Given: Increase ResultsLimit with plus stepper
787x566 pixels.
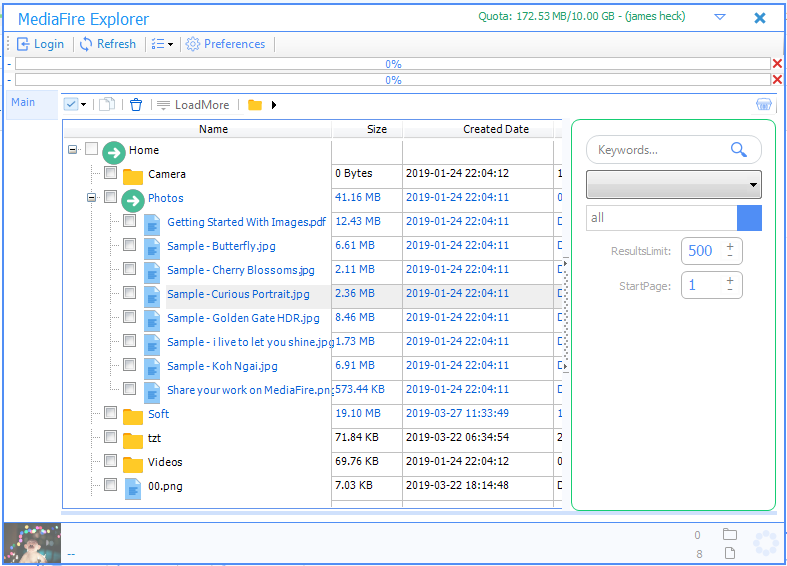Looking at the screenshot, I should pos(730,246).
